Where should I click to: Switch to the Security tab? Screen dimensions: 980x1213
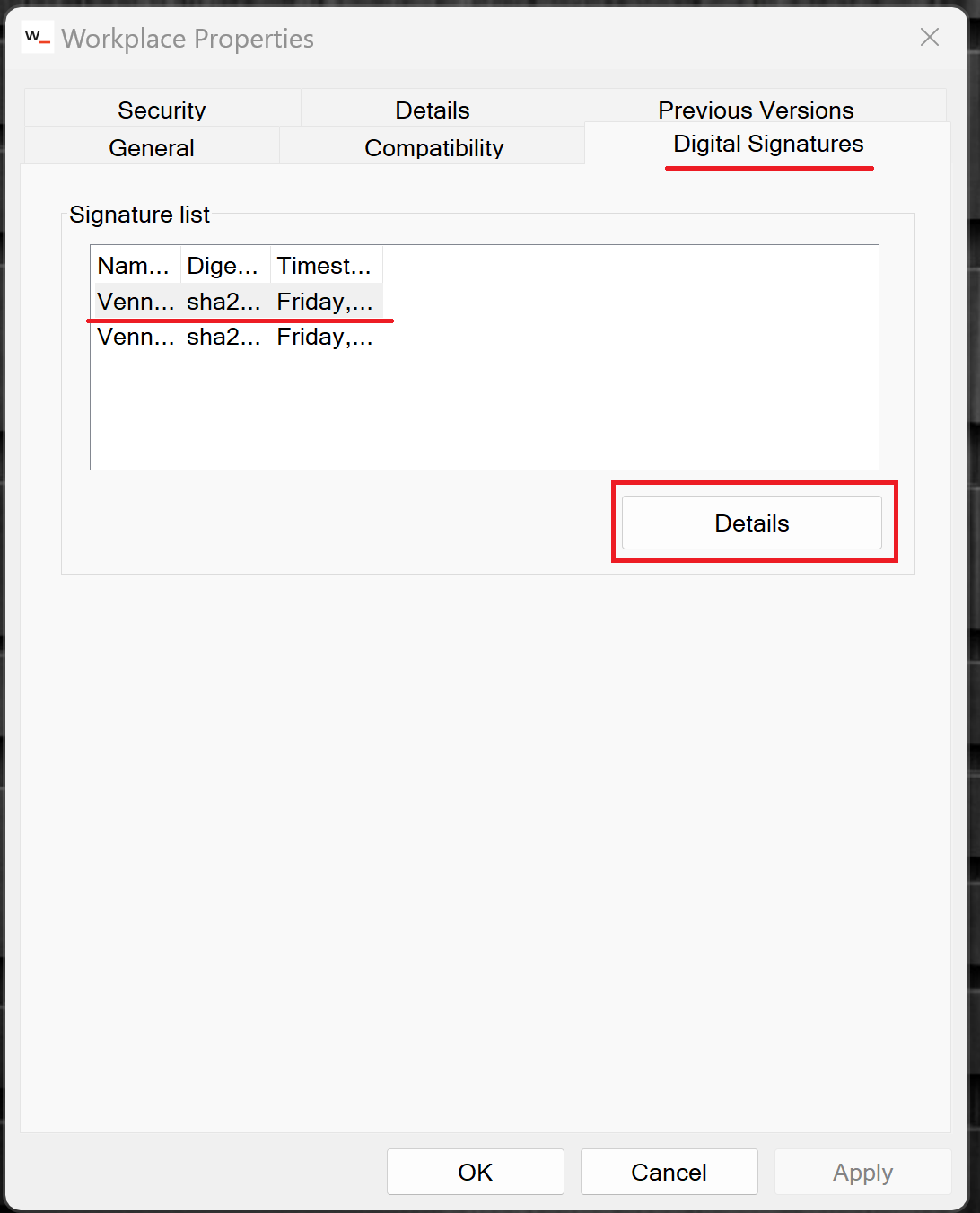coord(162,110)
